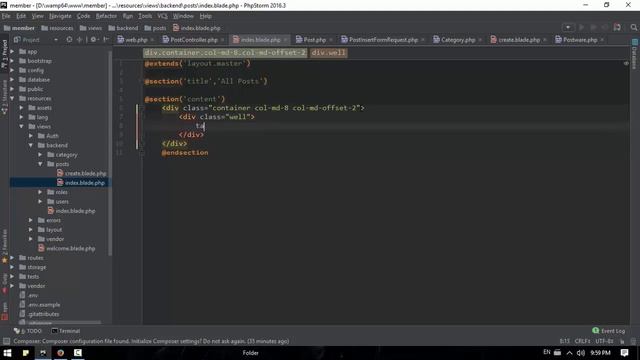The height and width of the screenshot is (360, 640).
Task: Expand the database folder
Action: pos(12,80)
